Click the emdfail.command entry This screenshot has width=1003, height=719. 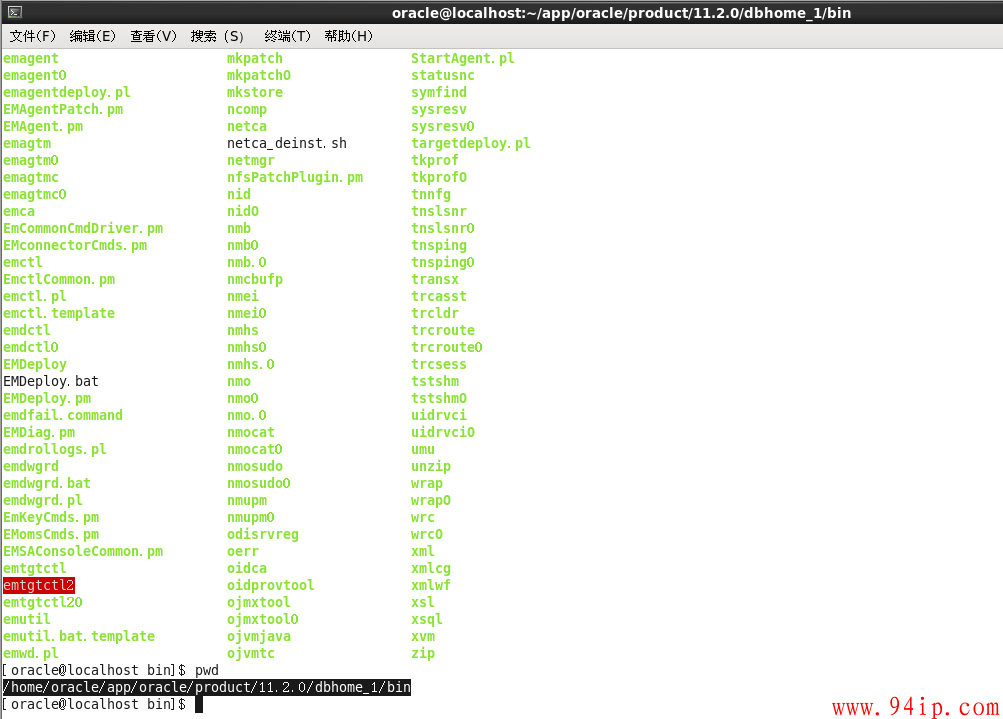click(x=63, y=415)
